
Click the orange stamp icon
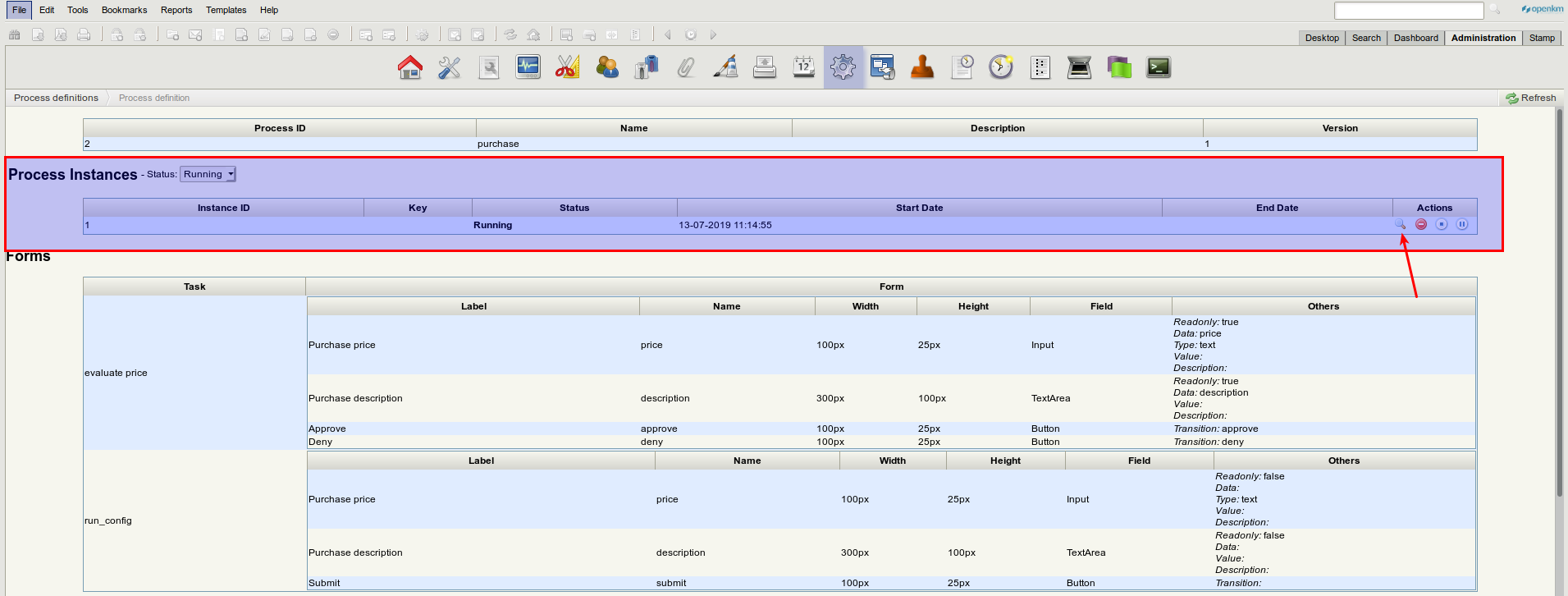coord(922,67)
